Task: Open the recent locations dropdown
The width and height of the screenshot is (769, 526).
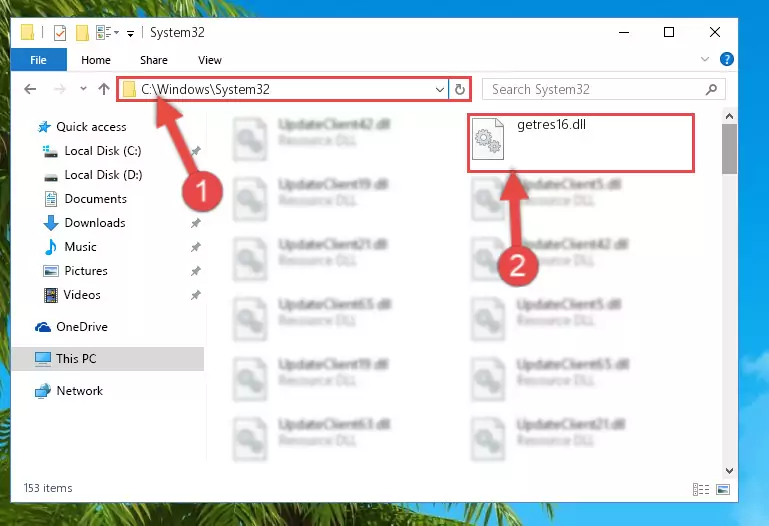Action: click(x=83, y=89)
